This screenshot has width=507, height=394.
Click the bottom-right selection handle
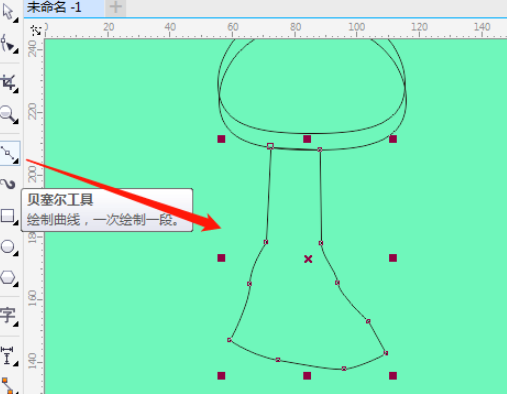pos(393,376)
